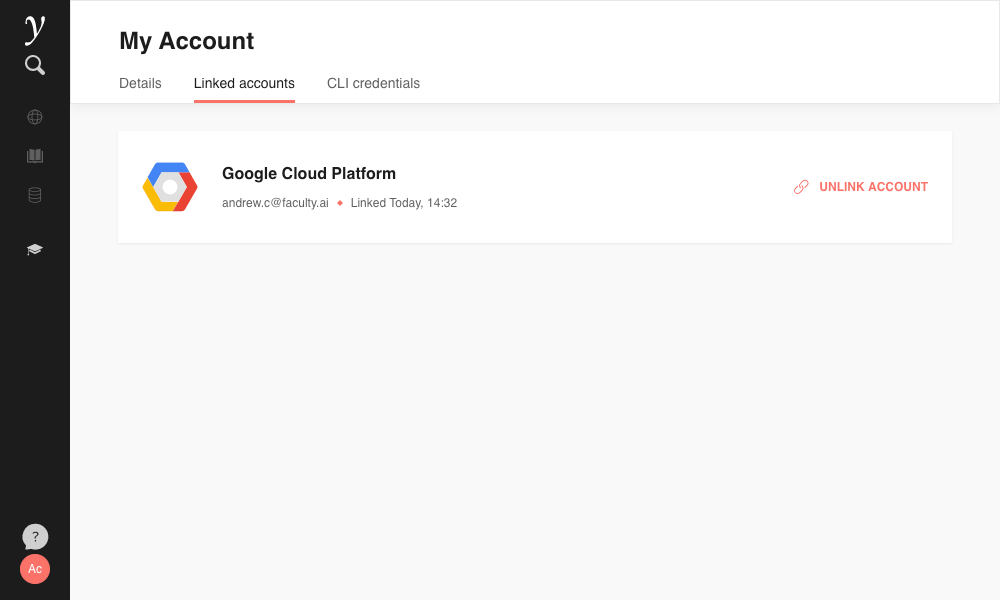Viewport: 1000px width, 600px height.
Task: Open the CLI credentials tab
Action: point(373,84)
